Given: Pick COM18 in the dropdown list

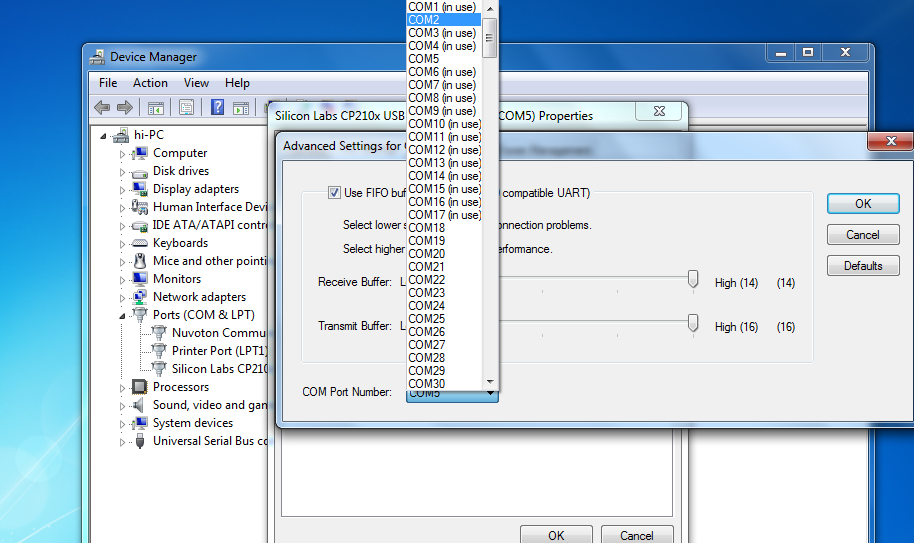Looking at the screenshot, I should 444,228.
